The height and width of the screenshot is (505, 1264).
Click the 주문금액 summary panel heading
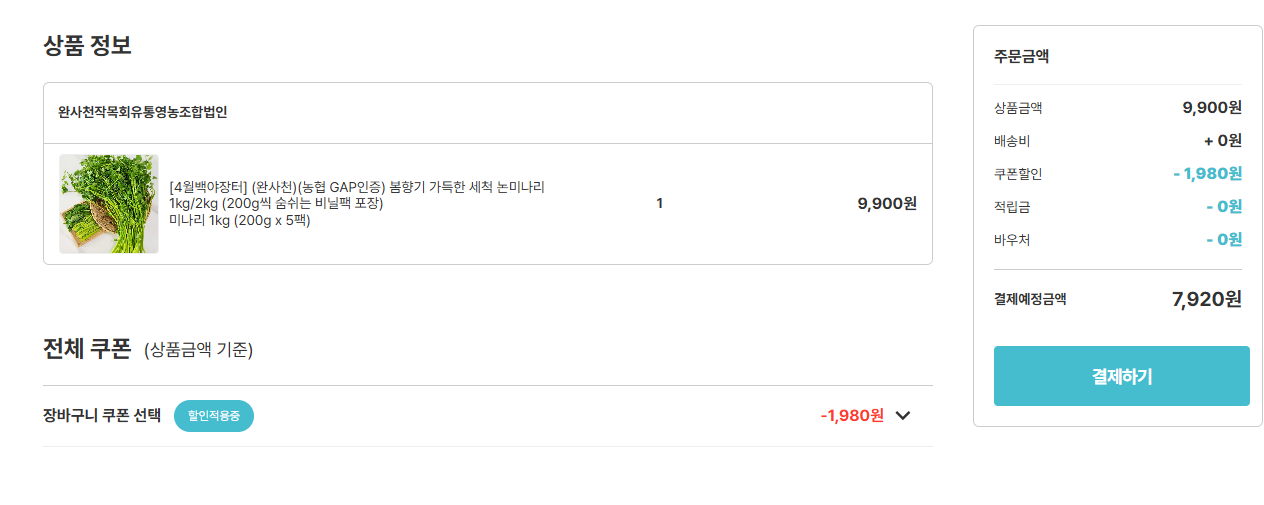tap(1021, 57)
